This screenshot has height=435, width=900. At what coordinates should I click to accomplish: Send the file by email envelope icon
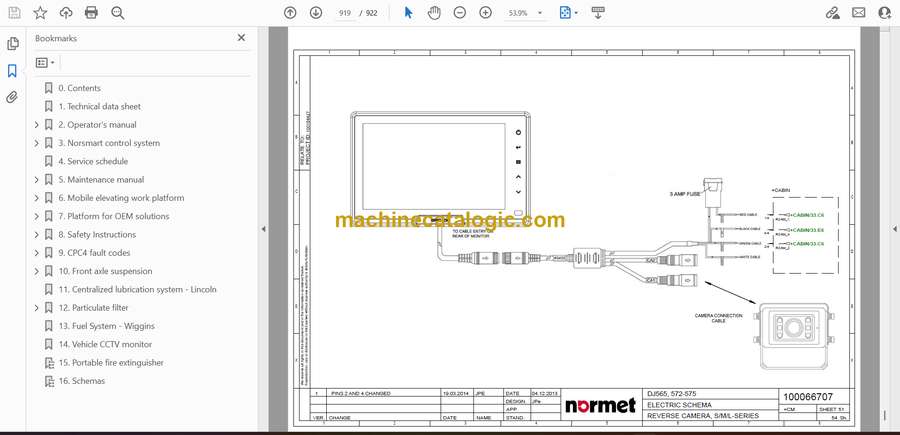click(859, 13)
